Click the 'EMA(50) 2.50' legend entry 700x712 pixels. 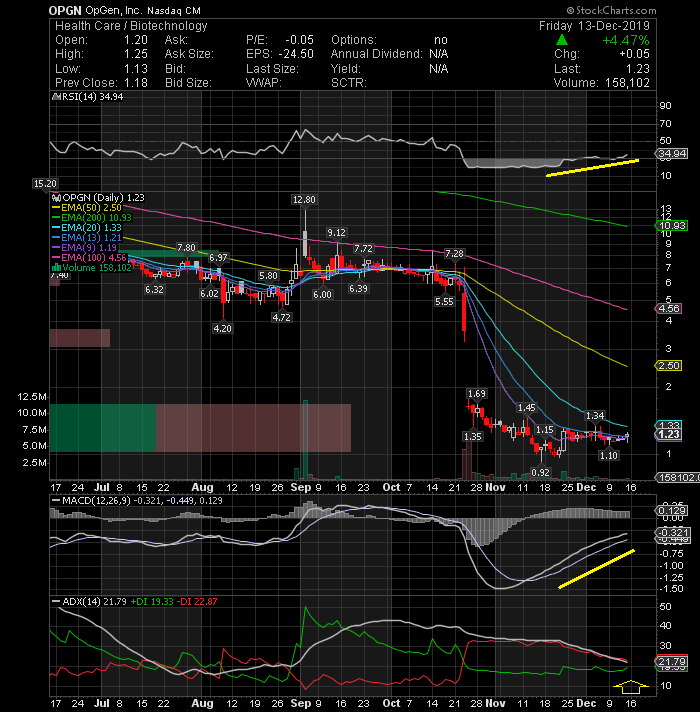click(x=87, y=208)
